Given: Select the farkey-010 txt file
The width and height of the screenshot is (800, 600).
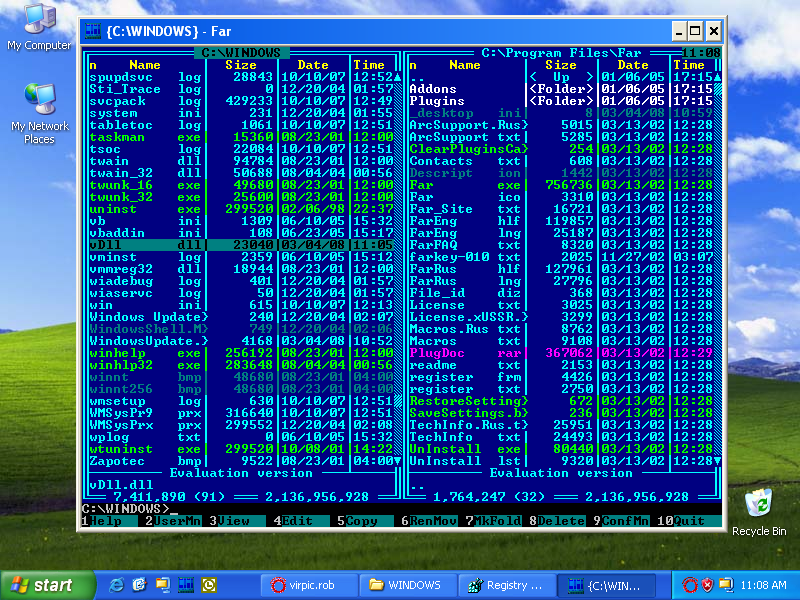Looking at the screenshot, I should pos(561,257).
